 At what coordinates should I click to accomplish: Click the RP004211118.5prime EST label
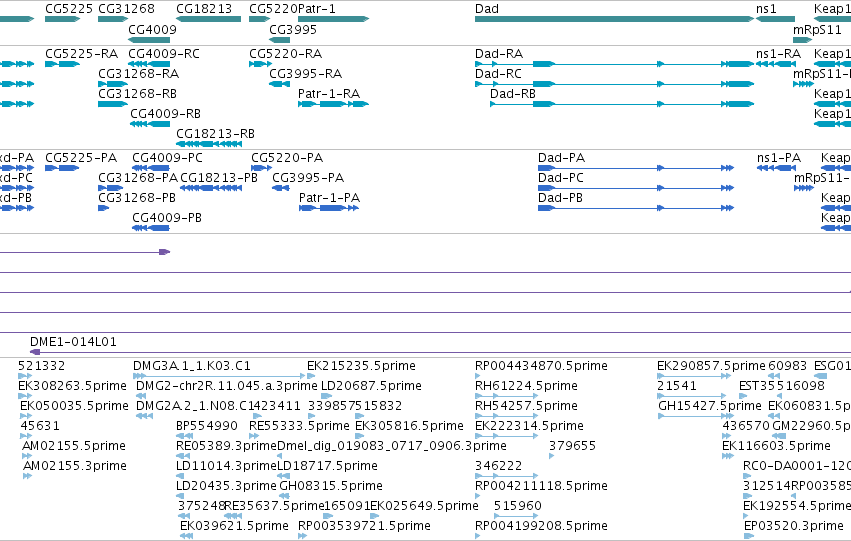[541, 486]
